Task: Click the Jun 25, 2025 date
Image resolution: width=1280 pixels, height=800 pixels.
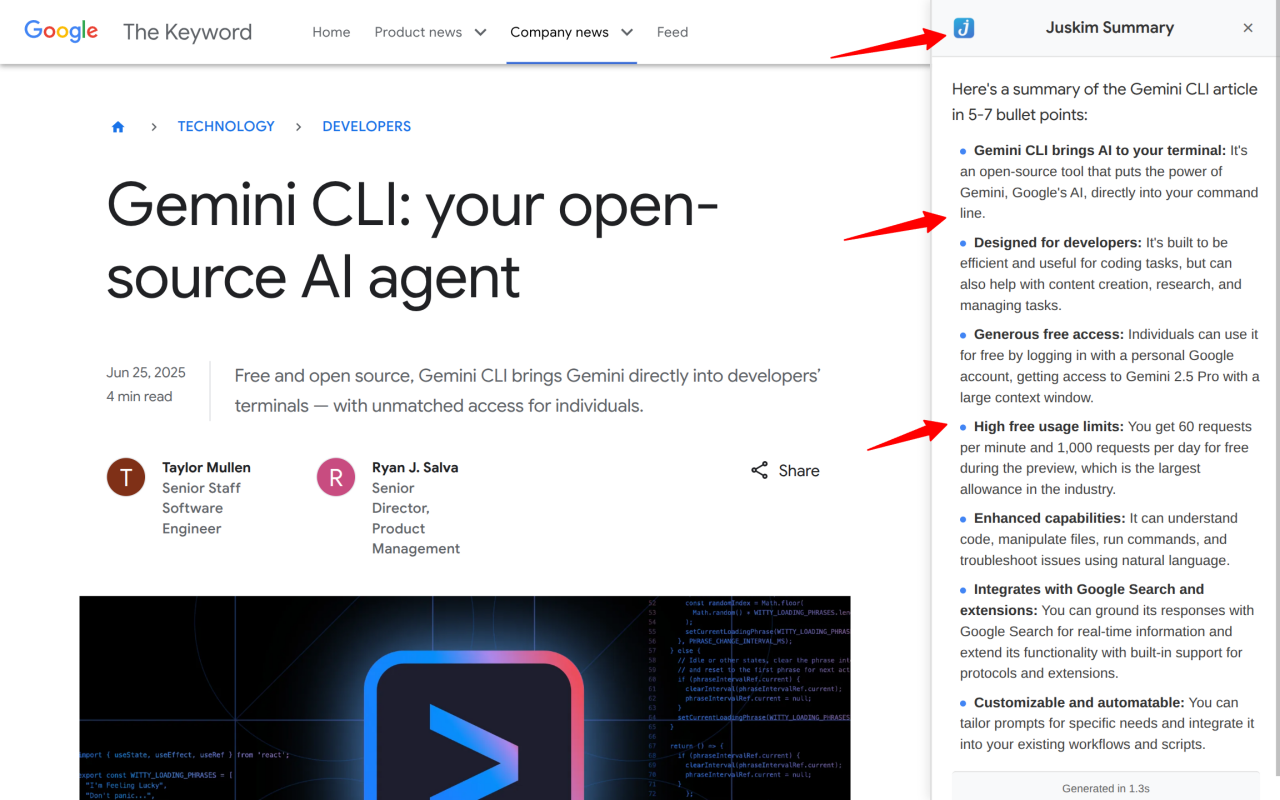Action: coord(146,372)
